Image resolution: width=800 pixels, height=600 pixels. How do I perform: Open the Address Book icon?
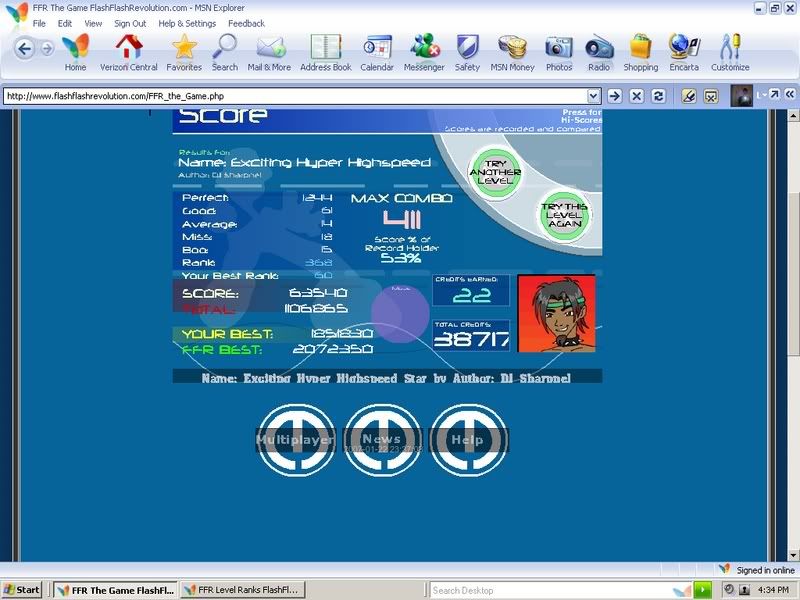326,47
